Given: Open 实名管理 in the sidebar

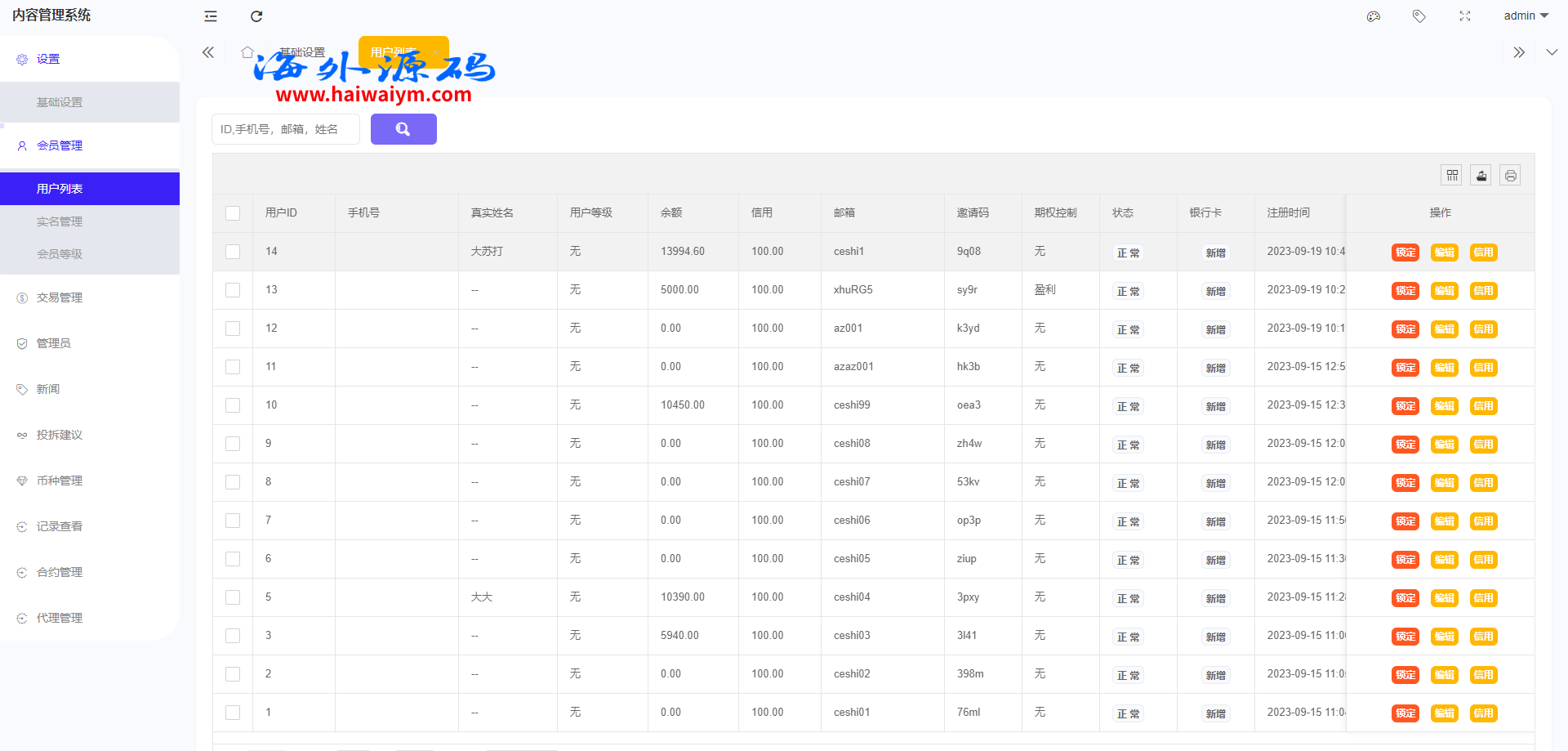Looking at the screenshot, I should click(60, 221).
